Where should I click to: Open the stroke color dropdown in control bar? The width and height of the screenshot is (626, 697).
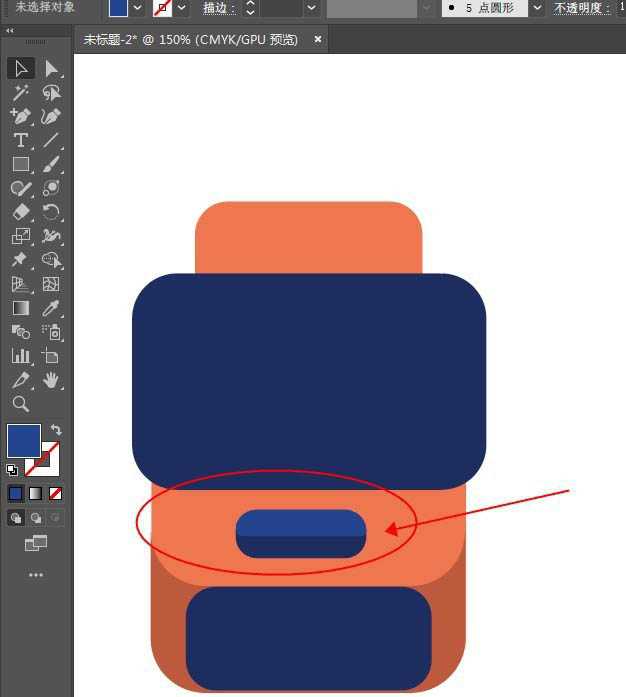tap(182, 8)
